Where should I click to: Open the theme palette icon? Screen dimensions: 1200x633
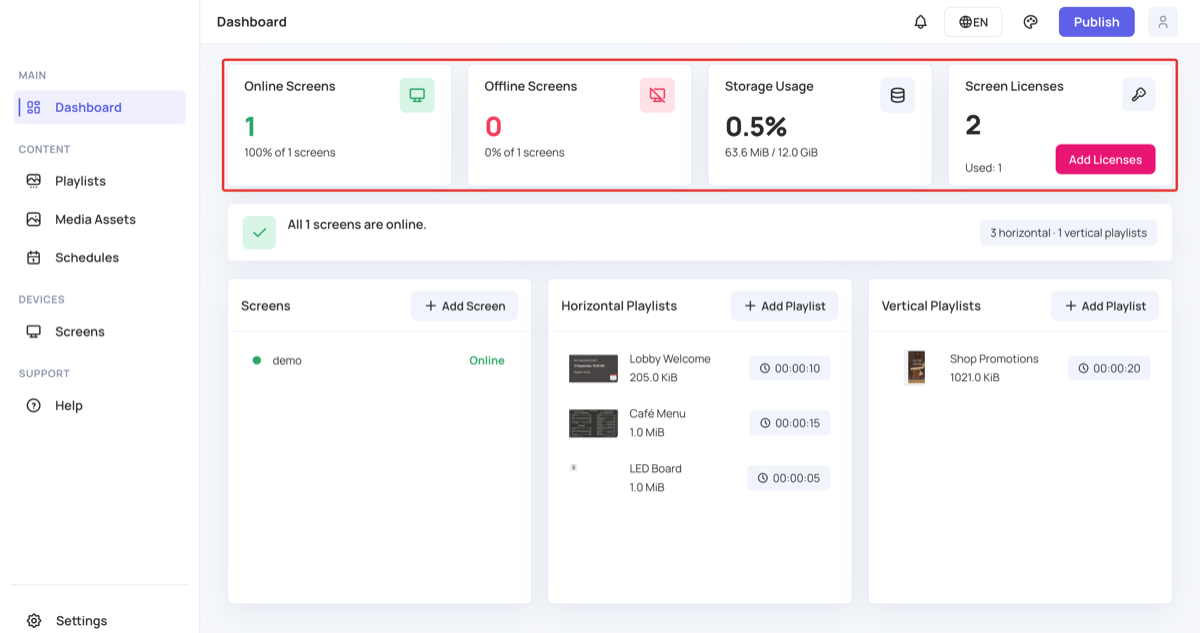point(1030,22)
